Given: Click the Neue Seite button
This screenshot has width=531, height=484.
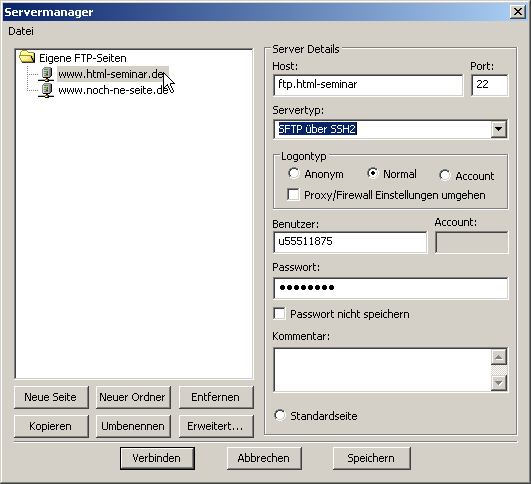Looking at the screenshot, I should [51, 397].
